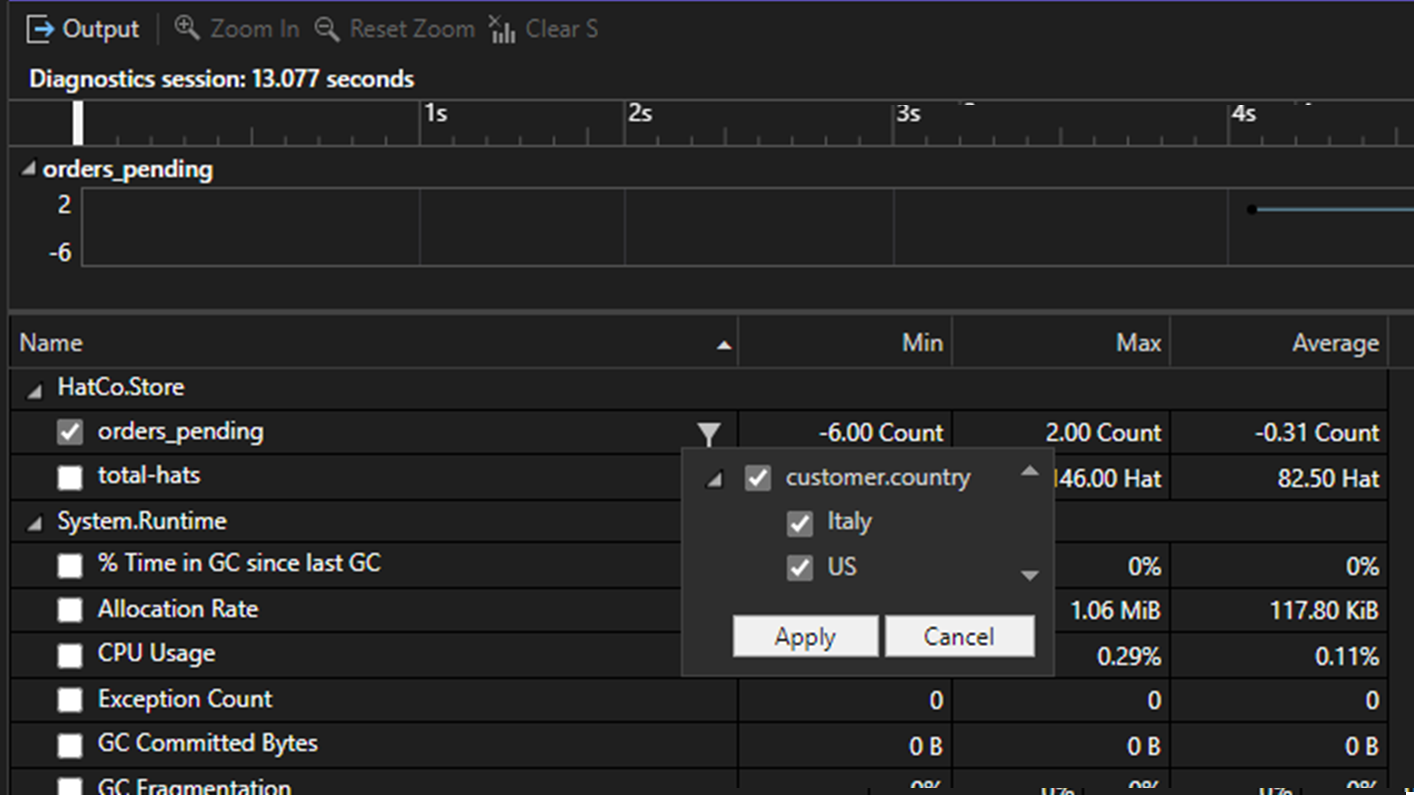Open the filter for orders_pending
1414x795 pixels.
pos(710,434)
